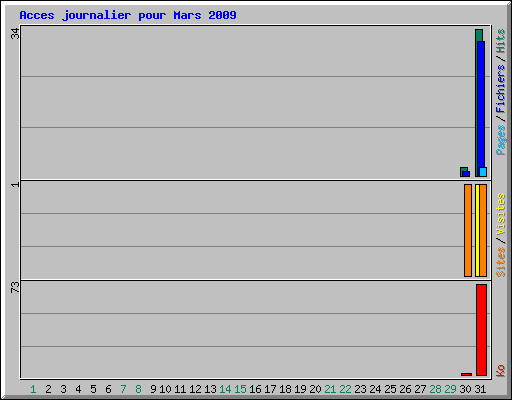
Task: Click the tall red Ko bar for day 31
Action: (482, 330)
